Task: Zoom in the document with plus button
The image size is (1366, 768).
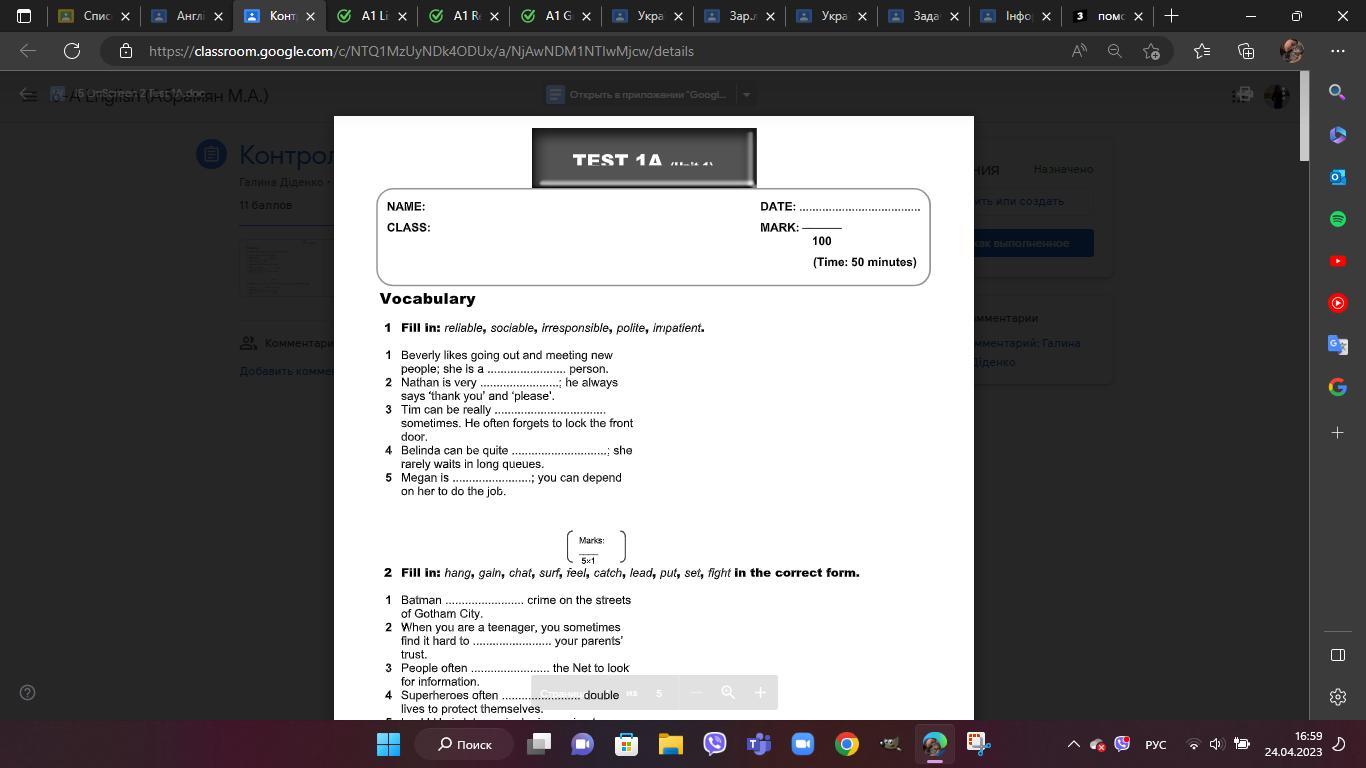Action: click(x=760, y=693)
